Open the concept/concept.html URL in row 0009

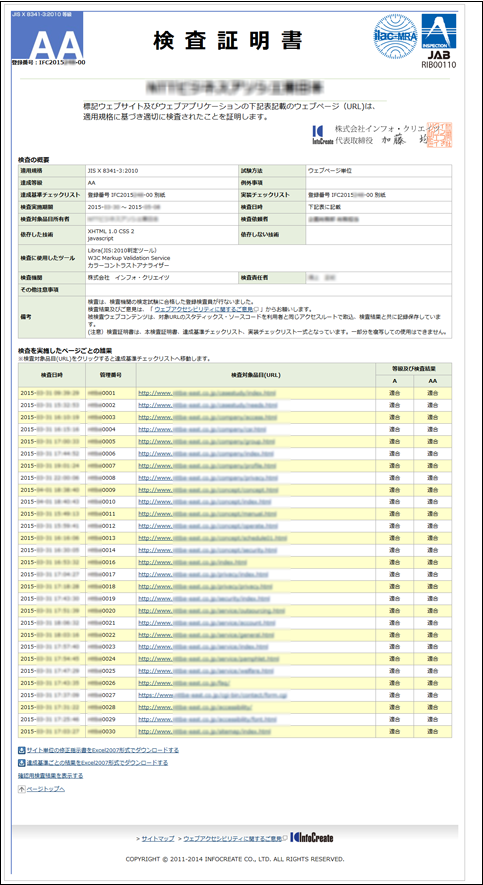[x=208, y=490]
